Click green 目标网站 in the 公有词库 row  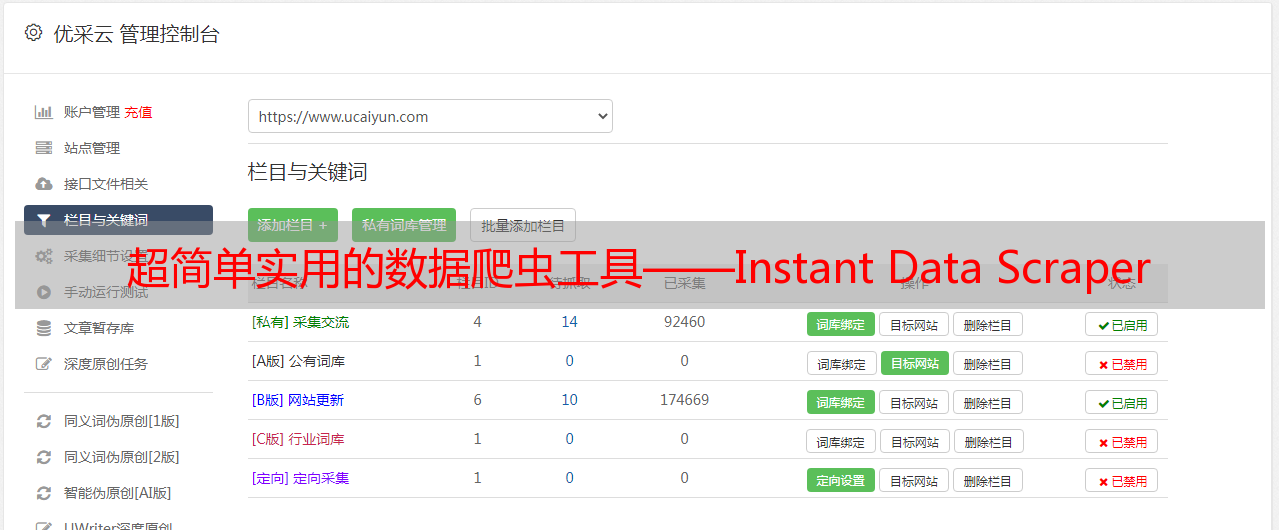coord(915,363)
